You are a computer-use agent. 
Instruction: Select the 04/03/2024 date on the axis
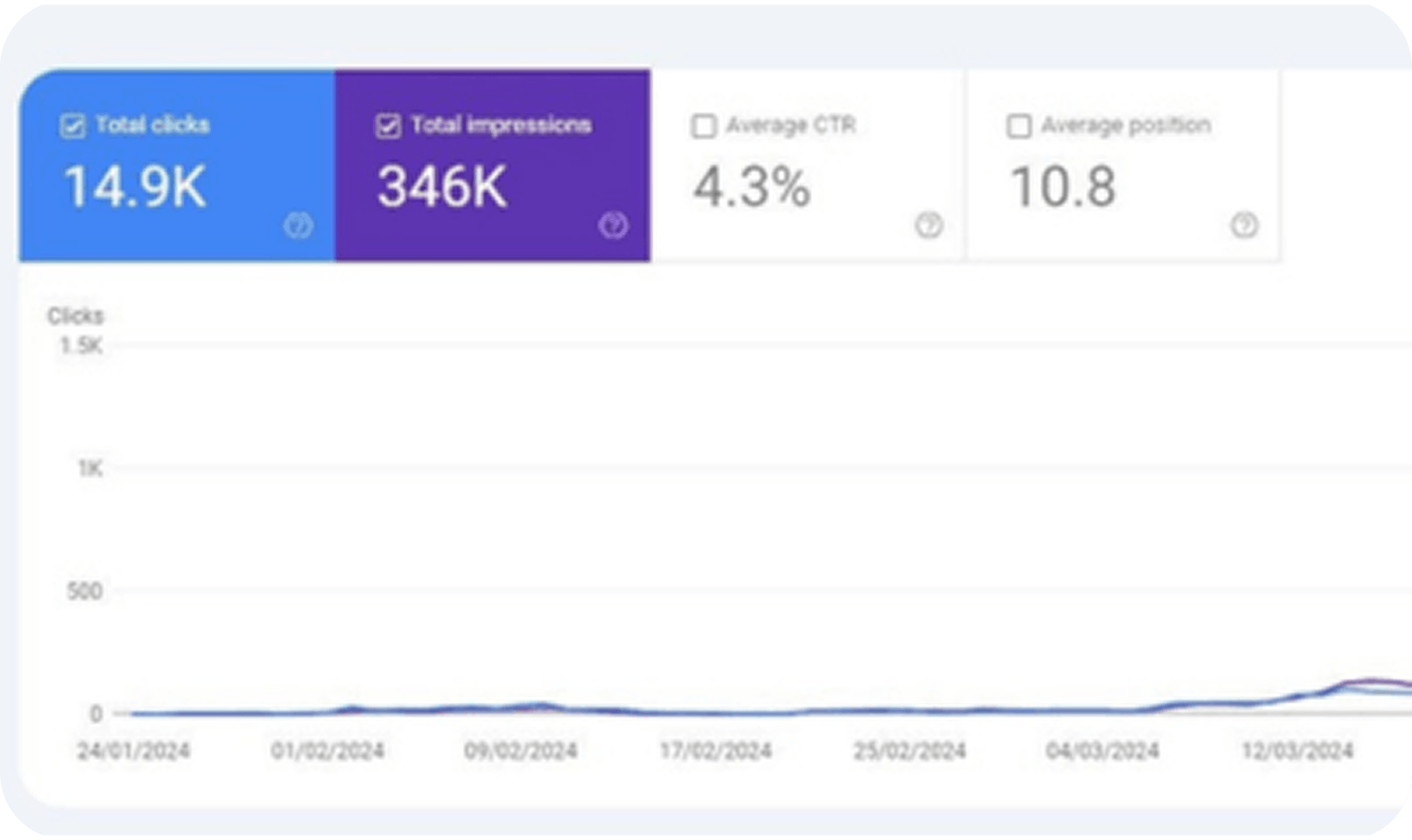1102,750
